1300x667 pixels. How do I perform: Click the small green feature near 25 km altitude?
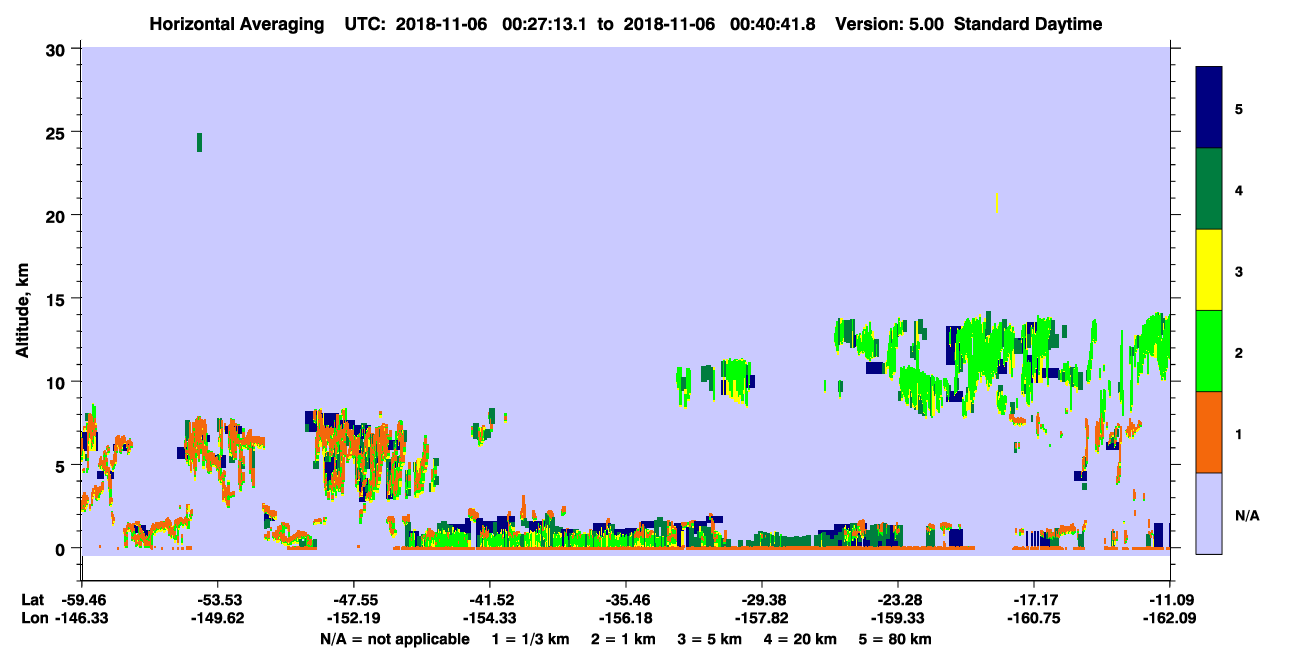pos(200,142)
